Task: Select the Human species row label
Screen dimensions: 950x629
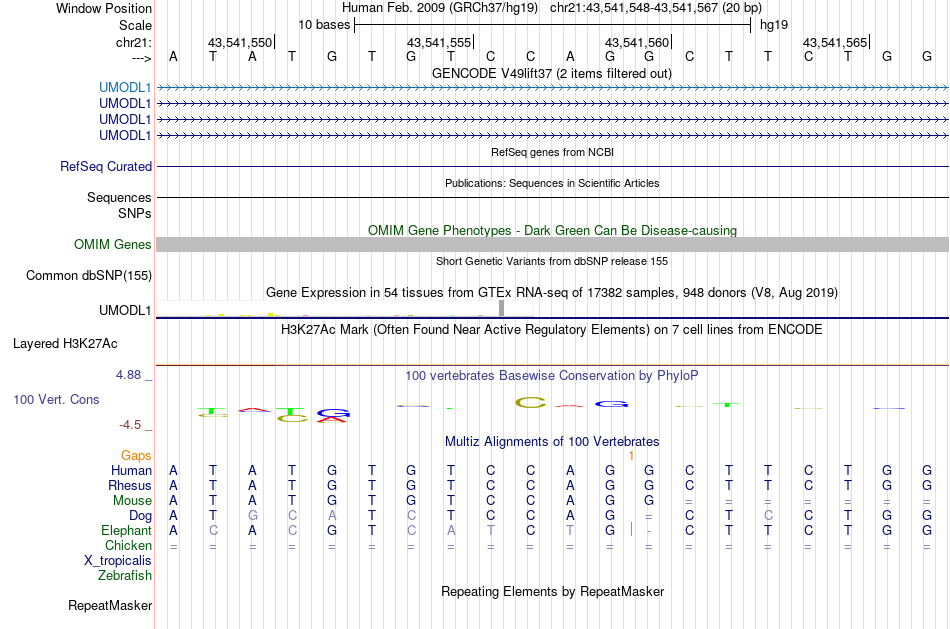Action: (131, 471)
